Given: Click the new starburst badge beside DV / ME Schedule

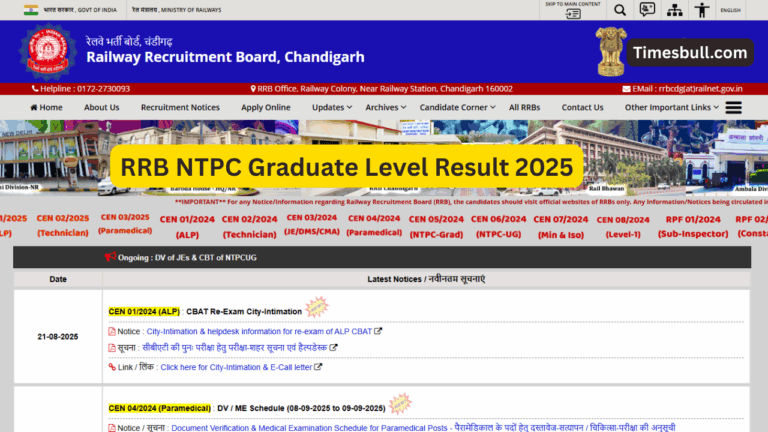Looking at the screenshot, I should (400, 404).
